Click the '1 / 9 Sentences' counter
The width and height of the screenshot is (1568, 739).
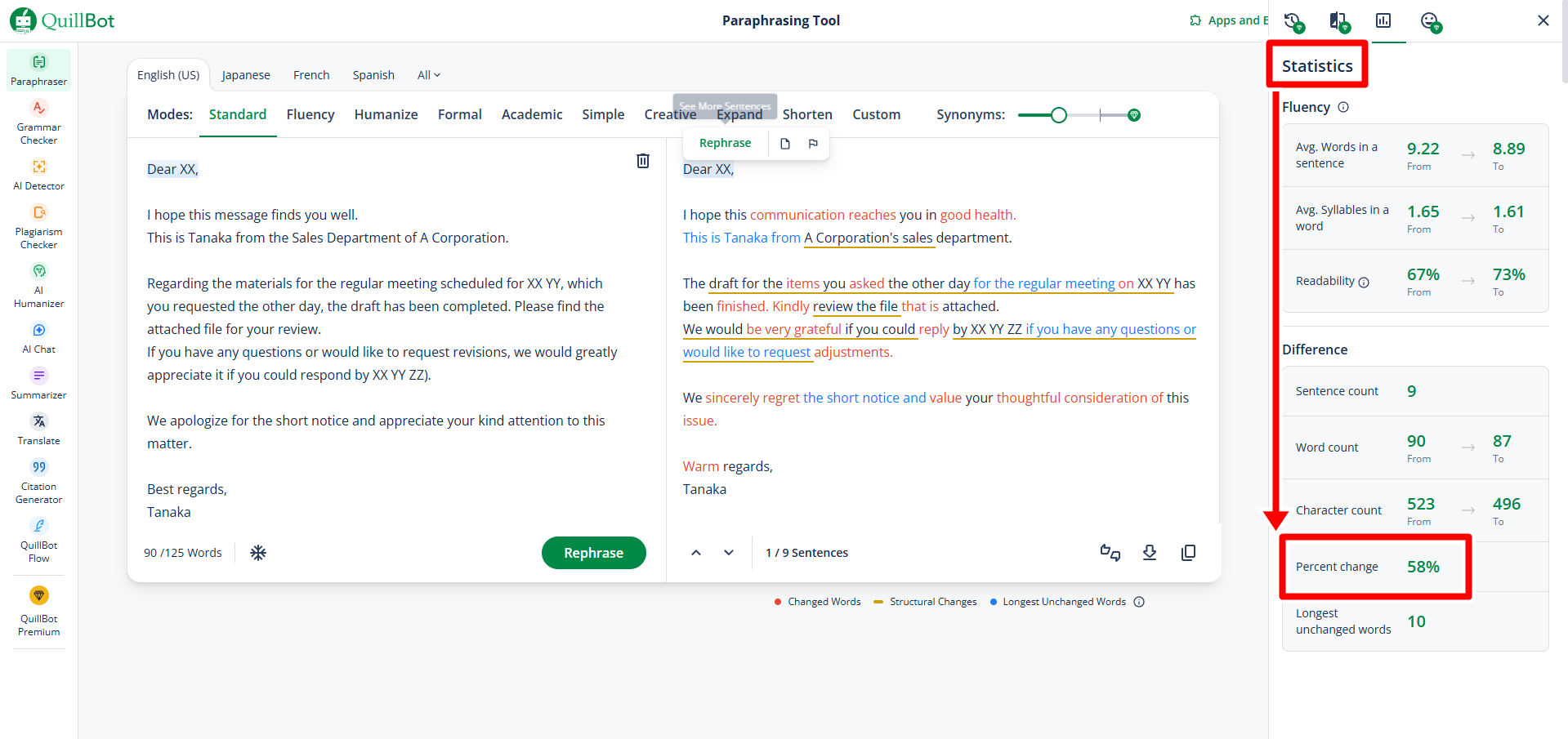pos(806,553)
